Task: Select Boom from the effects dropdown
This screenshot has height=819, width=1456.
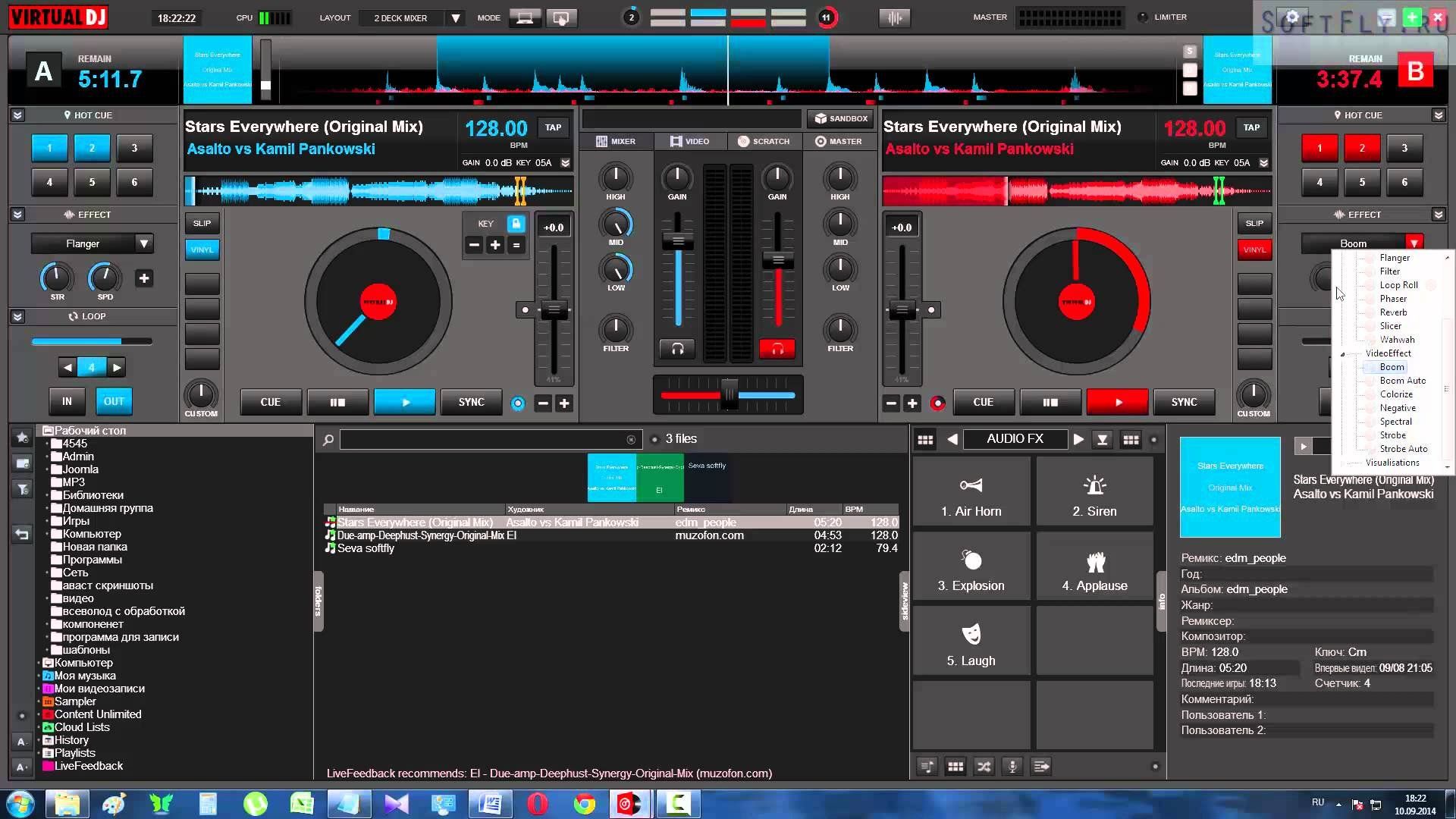Action: coord(1391,367)
